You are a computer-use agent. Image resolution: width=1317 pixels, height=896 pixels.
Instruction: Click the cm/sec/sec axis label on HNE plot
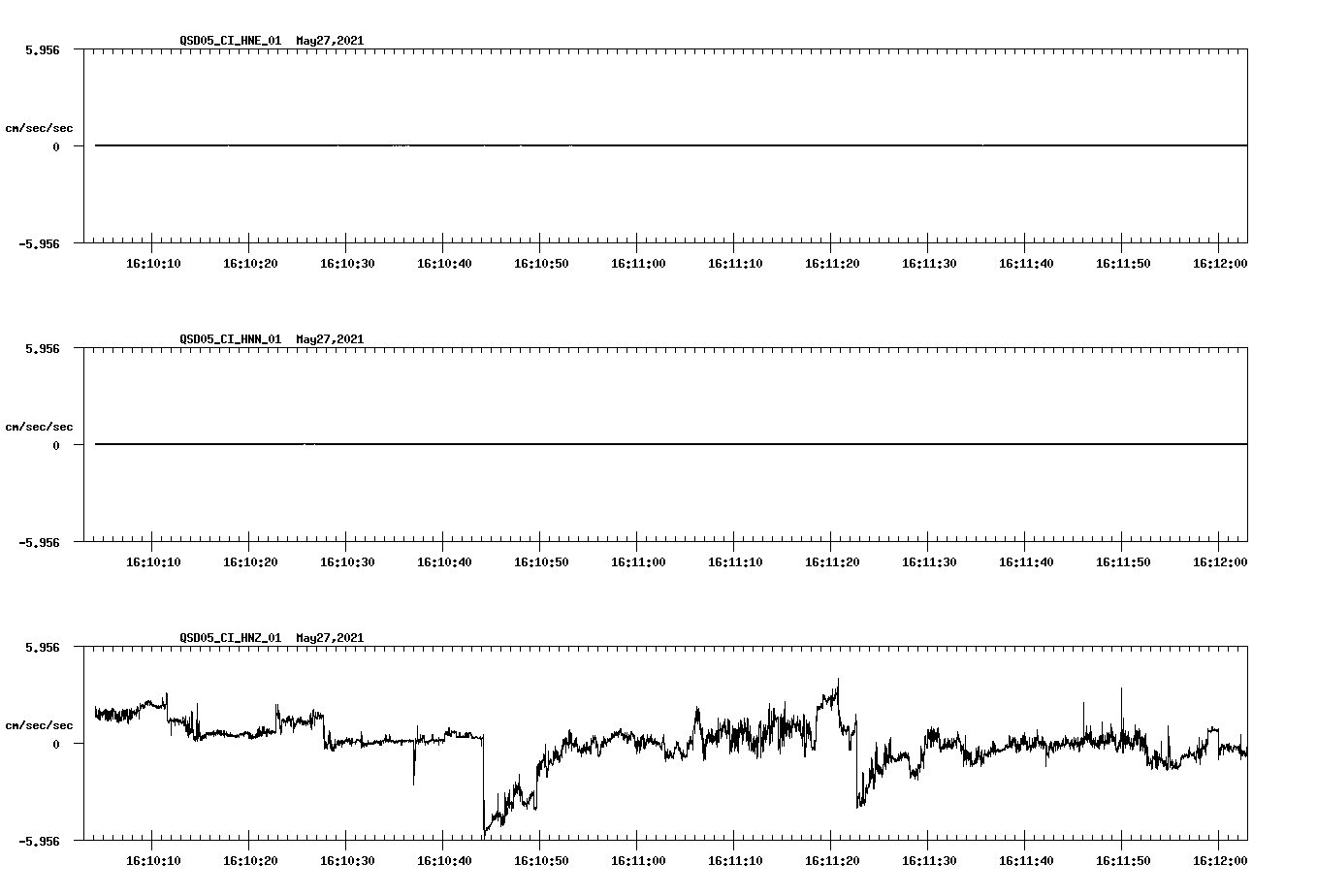pos(39,127)
